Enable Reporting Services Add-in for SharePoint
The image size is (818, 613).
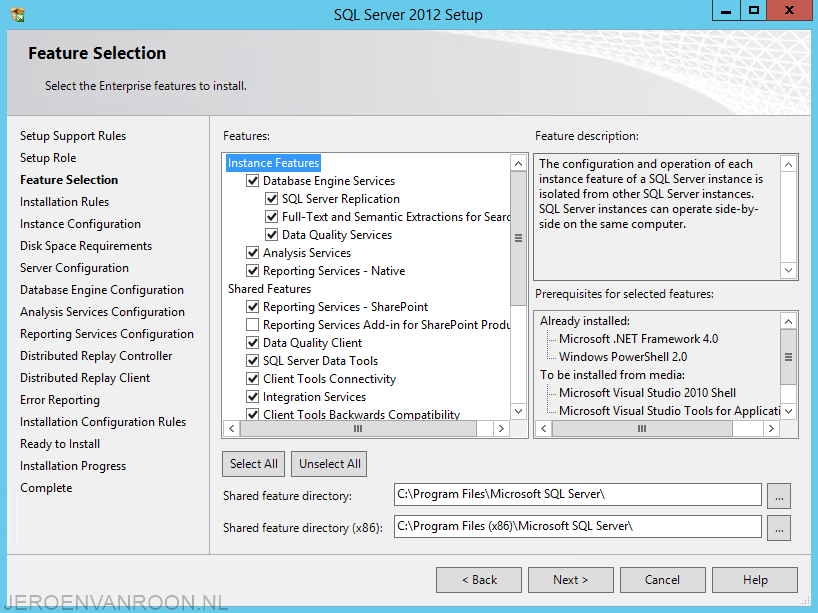click(252, 324)
